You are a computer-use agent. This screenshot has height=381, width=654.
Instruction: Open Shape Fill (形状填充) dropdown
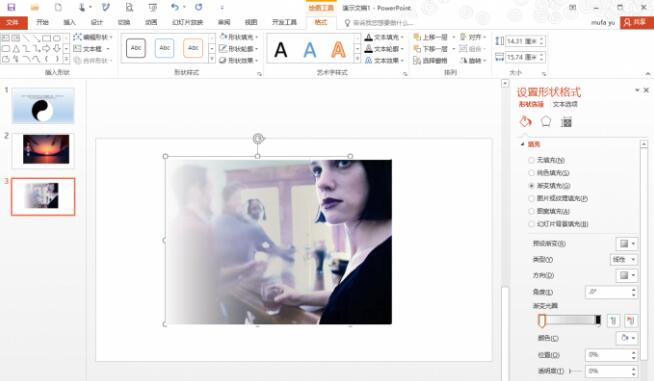point(239,37)
